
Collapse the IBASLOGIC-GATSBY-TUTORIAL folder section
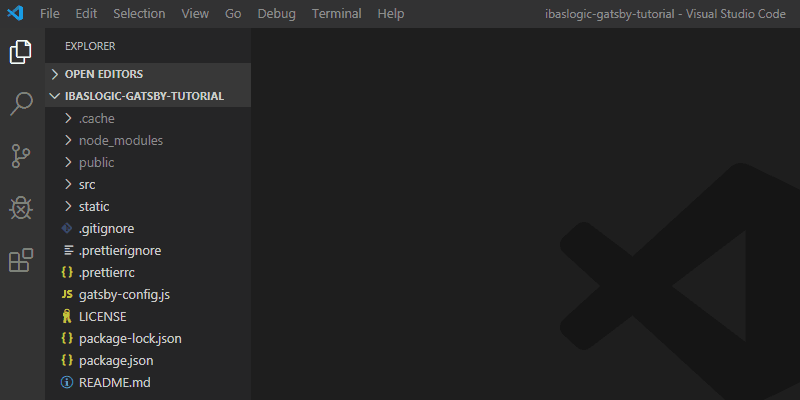click(143, 96)
